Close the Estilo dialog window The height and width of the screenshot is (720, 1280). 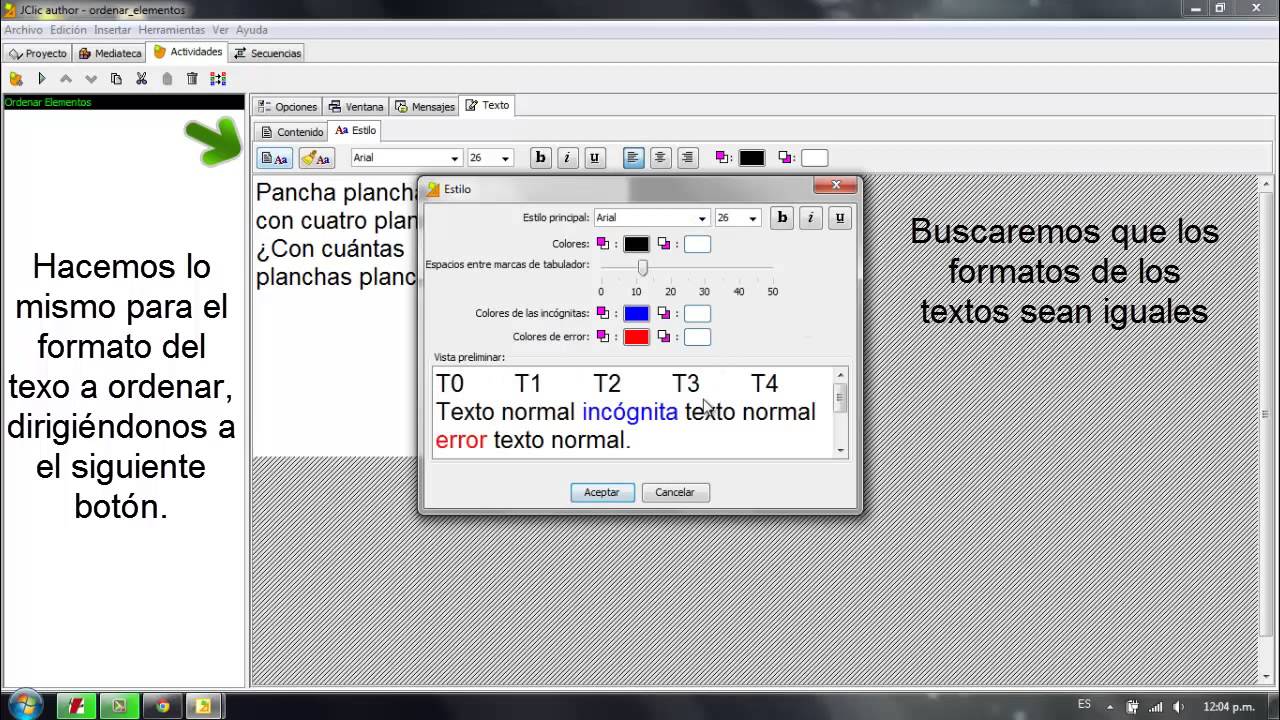coord(834,186)
